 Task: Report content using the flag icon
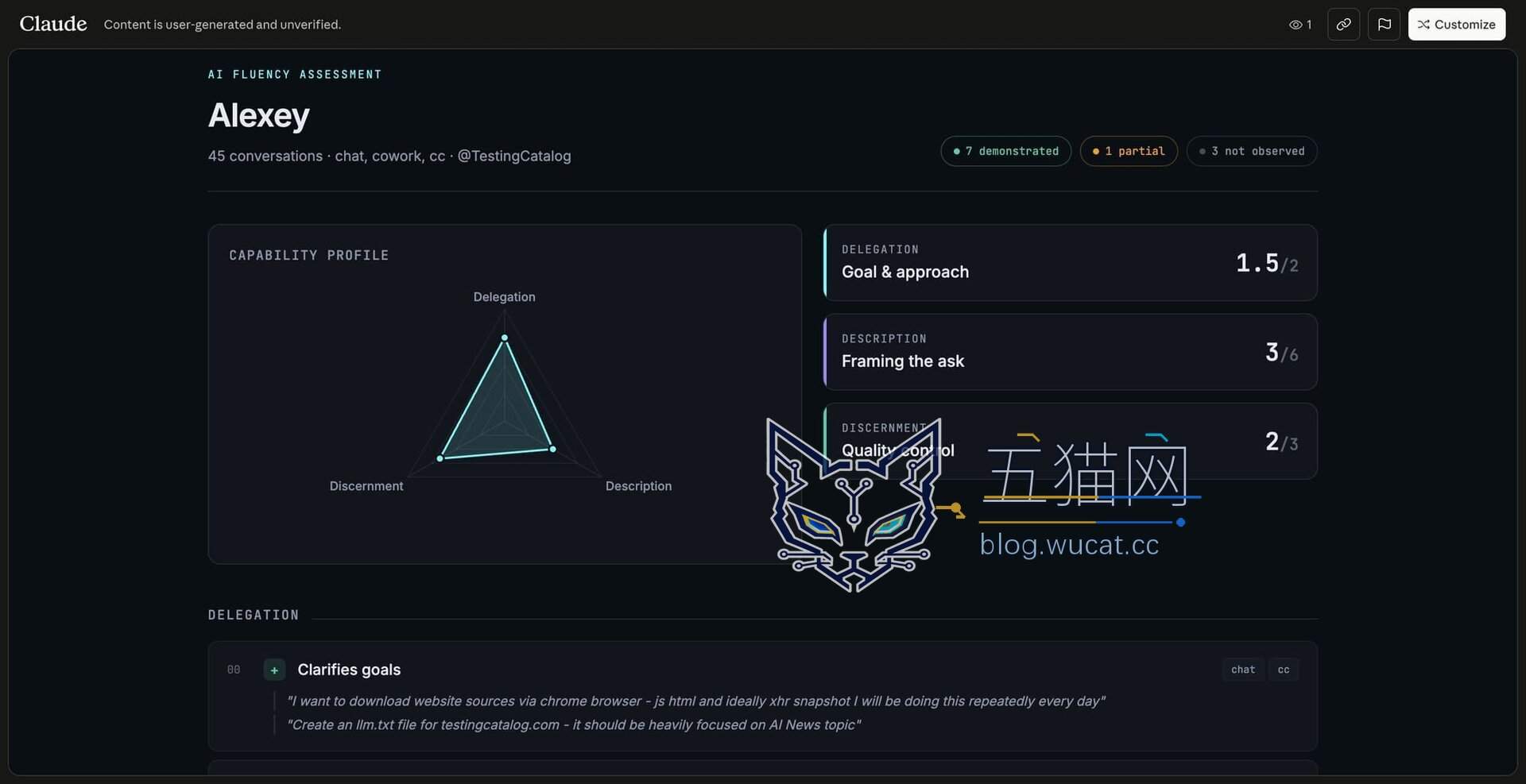point(1384,25)
